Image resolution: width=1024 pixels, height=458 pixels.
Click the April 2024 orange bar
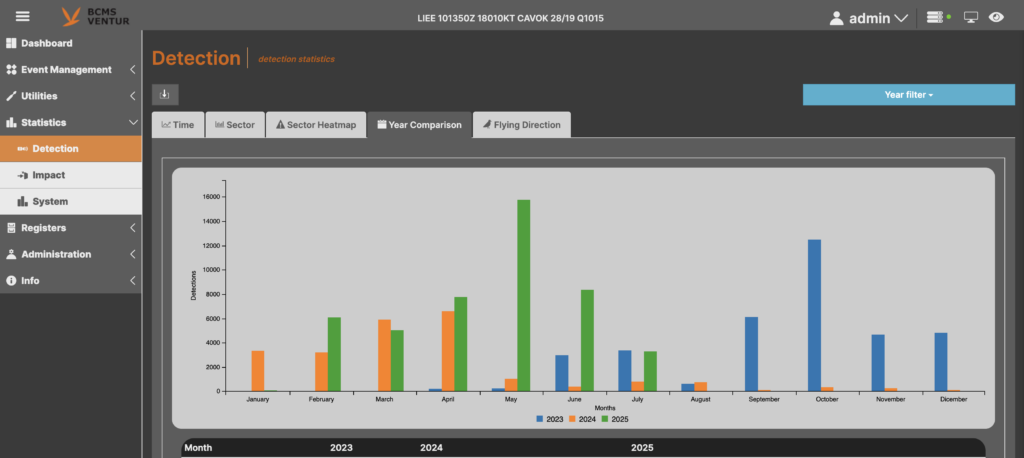coord(448,352)
